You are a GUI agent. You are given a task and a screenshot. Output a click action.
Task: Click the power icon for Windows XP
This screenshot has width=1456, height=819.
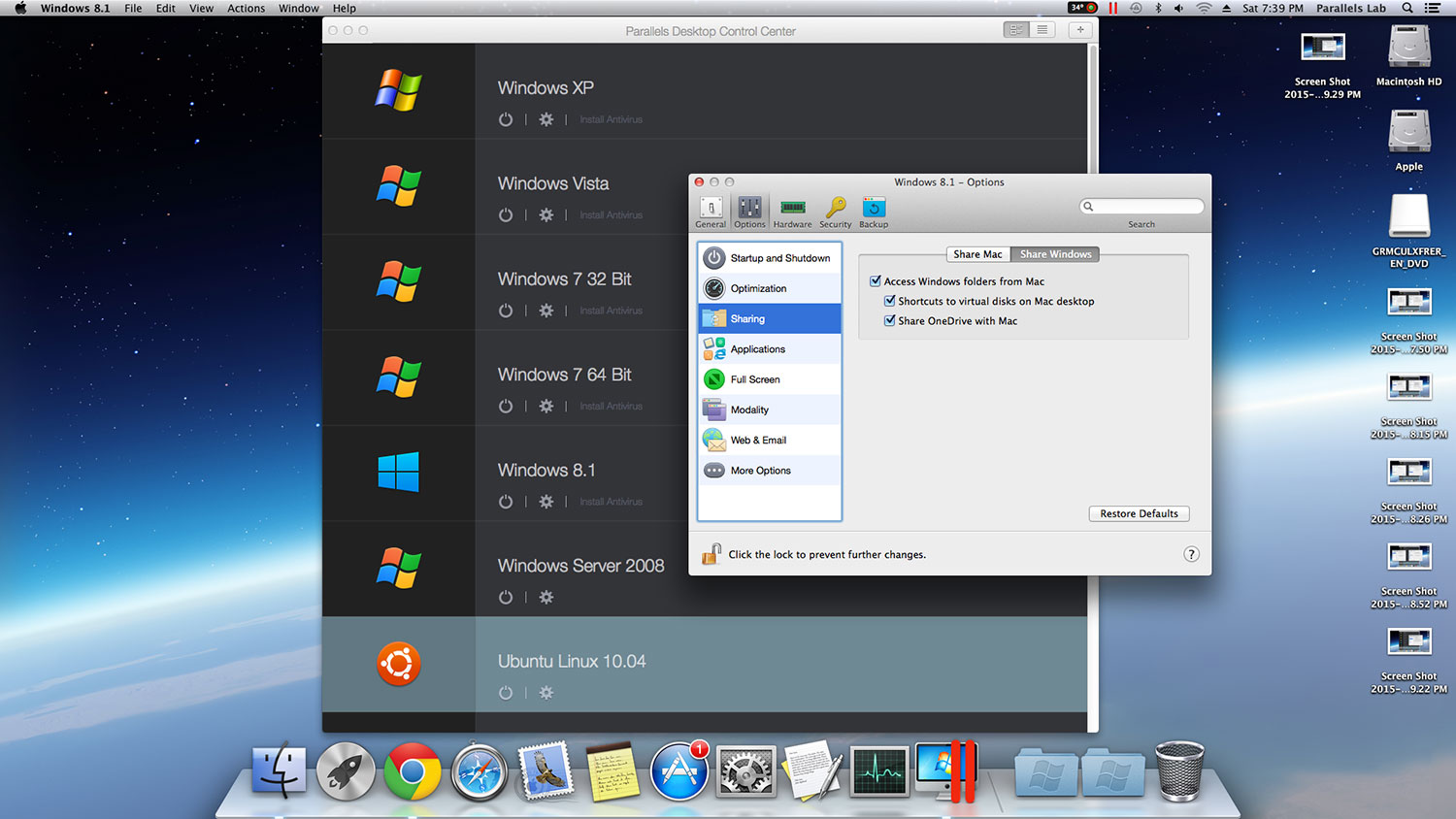click(506, 119)
